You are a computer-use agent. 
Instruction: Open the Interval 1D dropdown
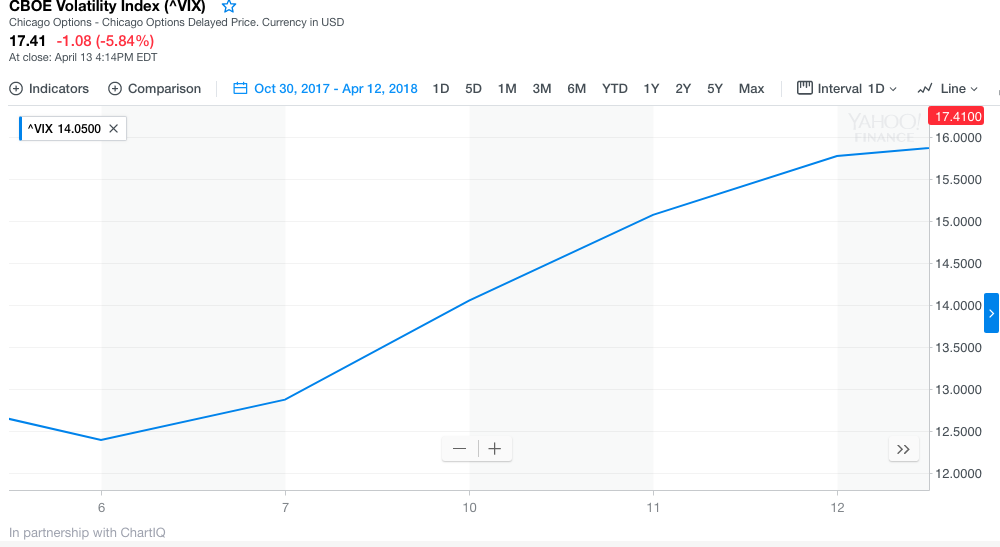click(x=848, y=89)
